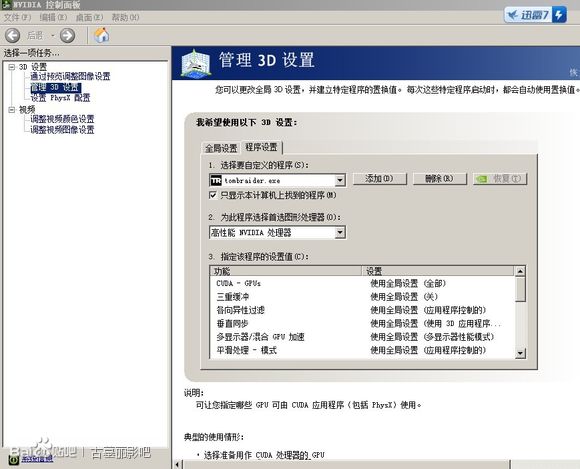The image size is (580, 469).
Task: Click the 使用全局设置 (全部) value
Action: [x=408, y=283]
